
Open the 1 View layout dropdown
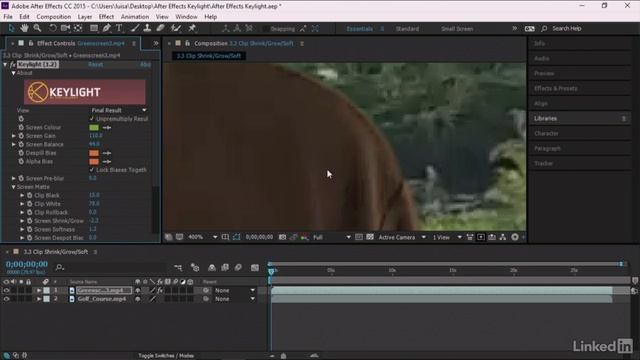pyautogui.click(x=447, y=237)
